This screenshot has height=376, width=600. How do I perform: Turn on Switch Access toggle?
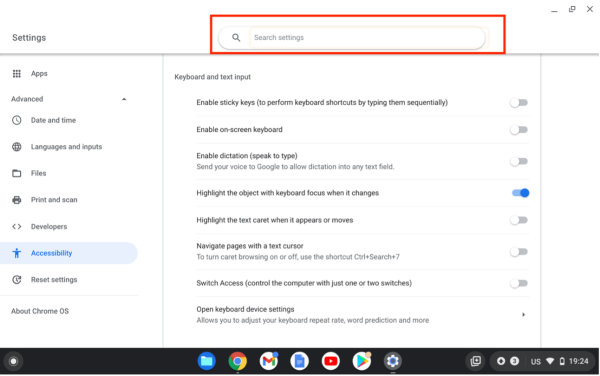(x=519, y=283)
